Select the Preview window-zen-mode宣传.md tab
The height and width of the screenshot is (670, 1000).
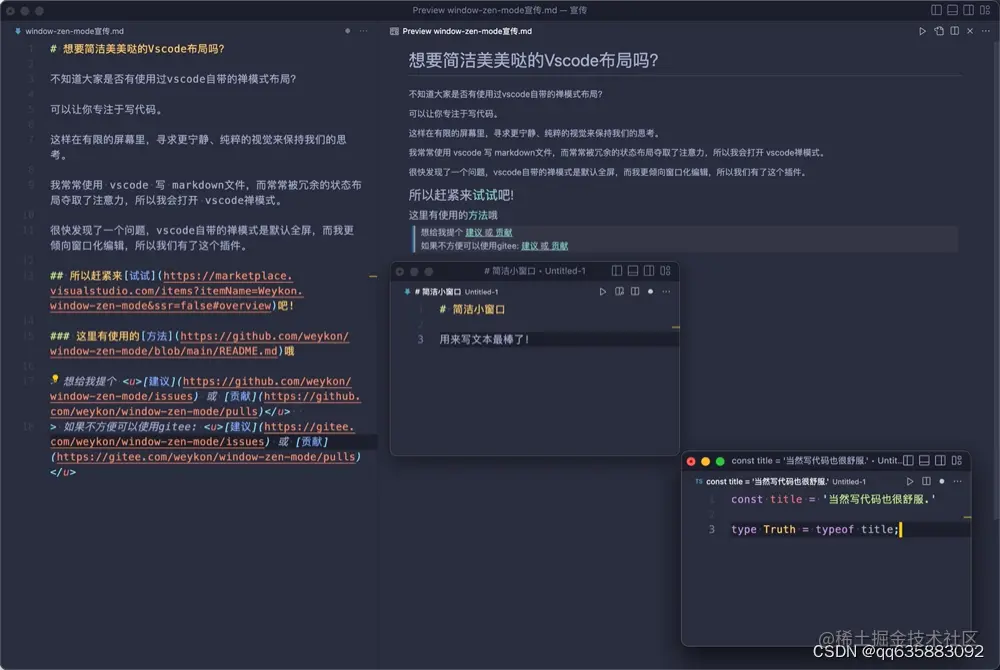[467, 31]
